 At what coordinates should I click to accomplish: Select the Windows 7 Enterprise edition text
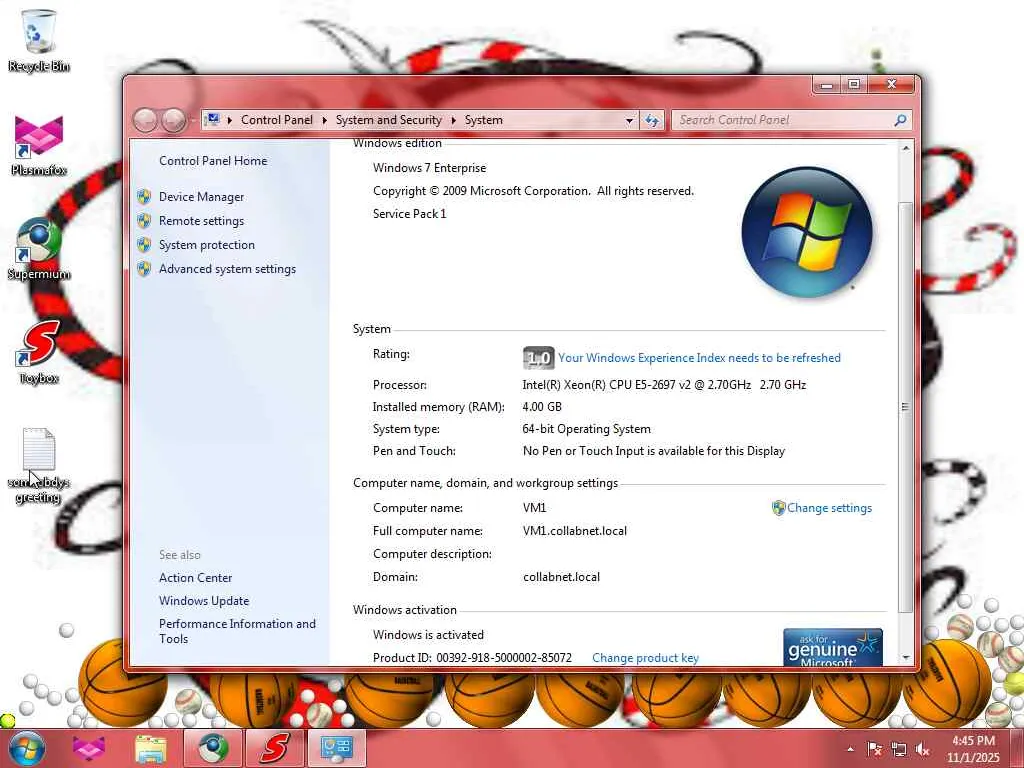[430, 168]
